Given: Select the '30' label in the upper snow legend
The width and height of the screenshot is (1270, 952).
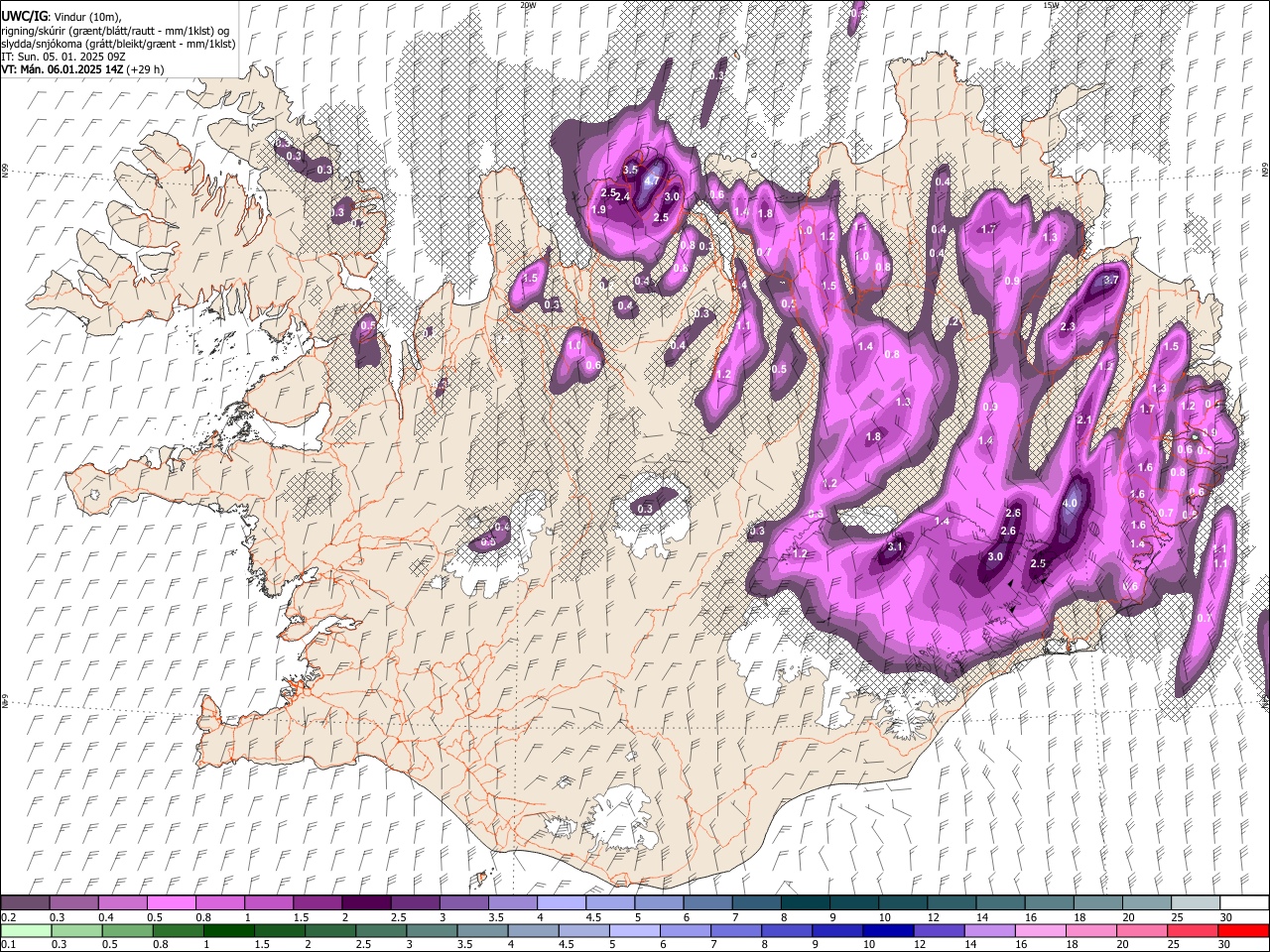Looking at the screenshot, I should 1226,917.
